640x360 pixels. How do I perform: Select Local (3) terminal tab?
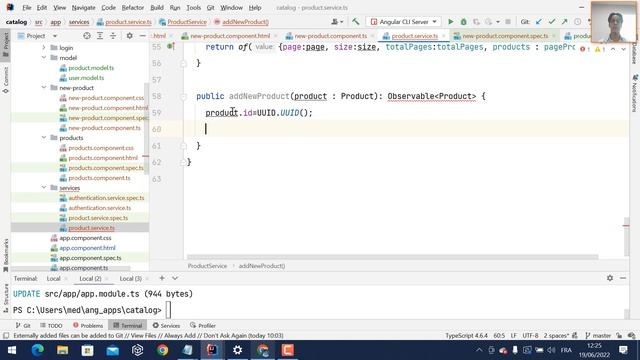pyautogui.click(x=130, y=278)
